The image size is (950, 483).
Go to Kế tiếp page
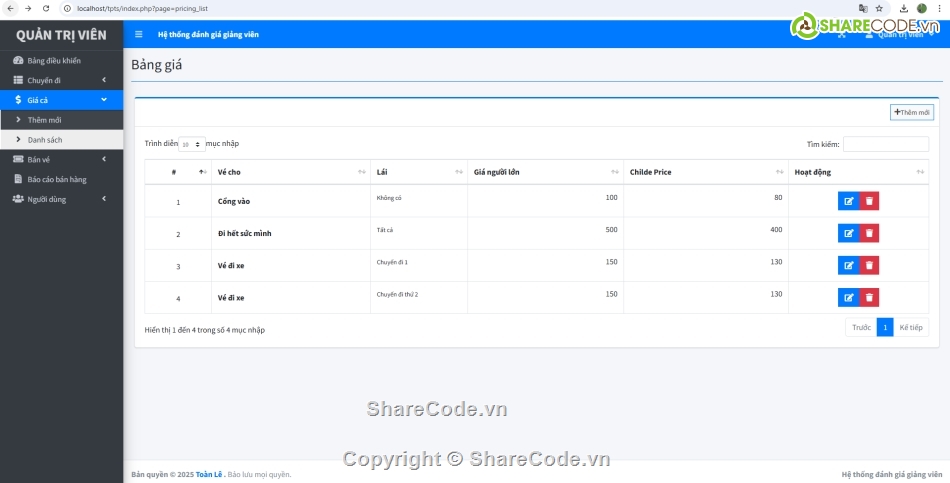coord(911,328)
